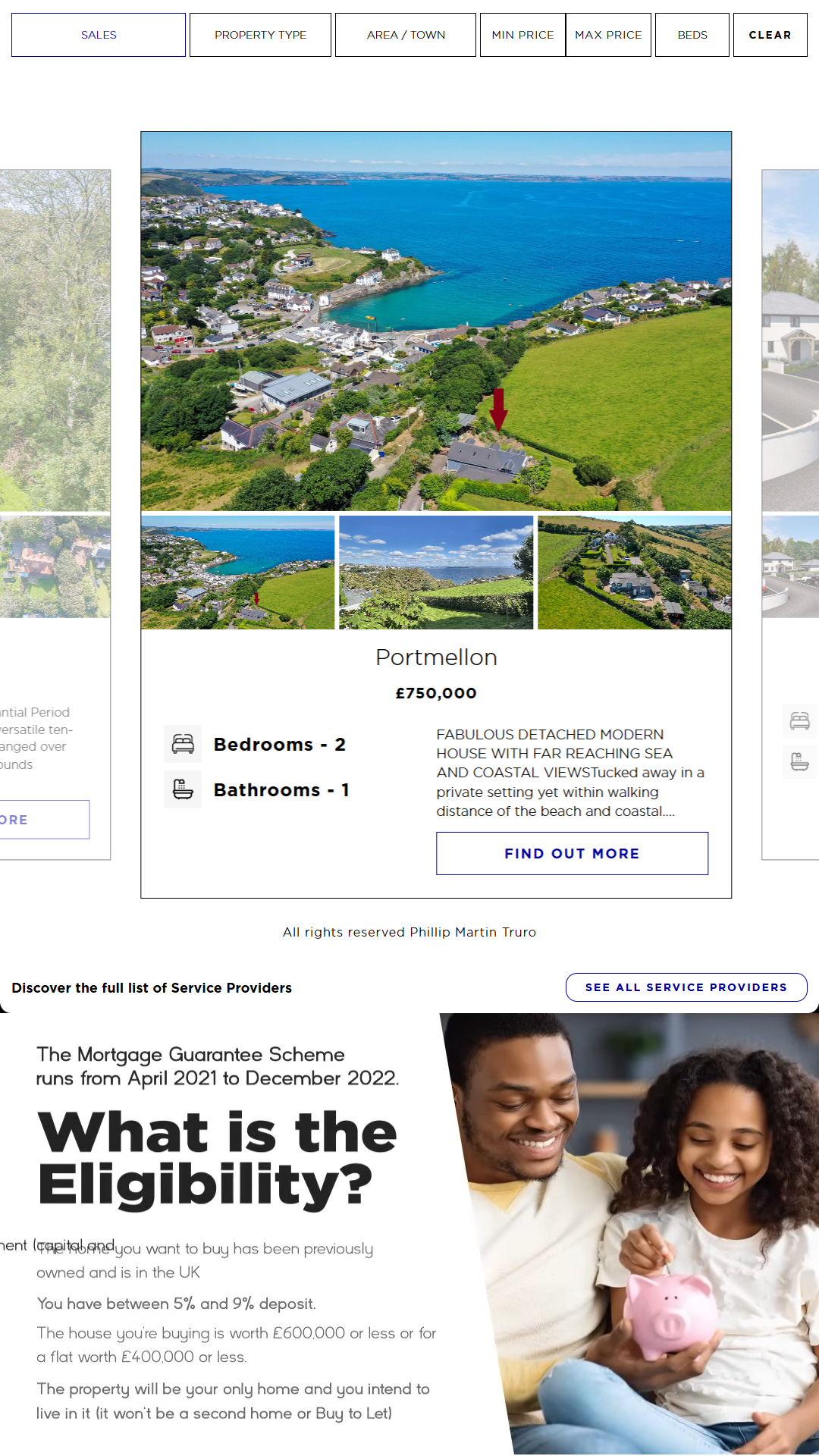
Task: Open the Mortgage Guarantee Scheme eligibility banner
Action: click(409, 1235)
